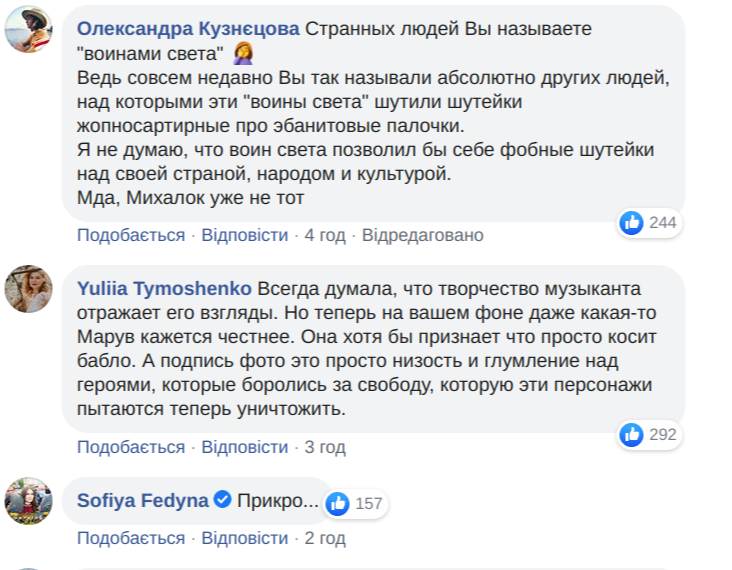Like Sofiya Fedyna's comment via Подобається
732x570 pixels.
131,538
